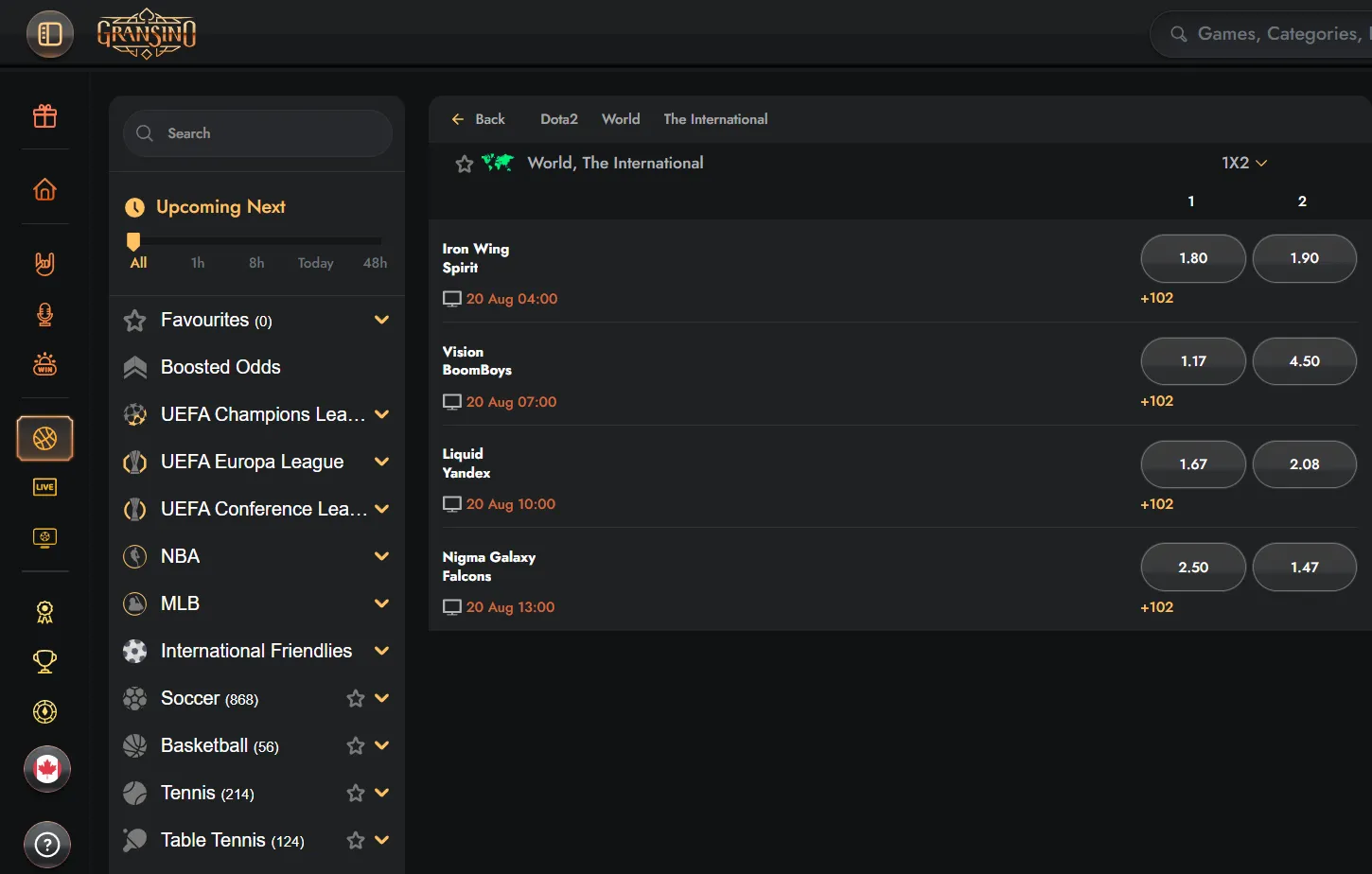Open live stream icon for Vision match
This screenshot has width=1372, height=874.
(452, 402)
